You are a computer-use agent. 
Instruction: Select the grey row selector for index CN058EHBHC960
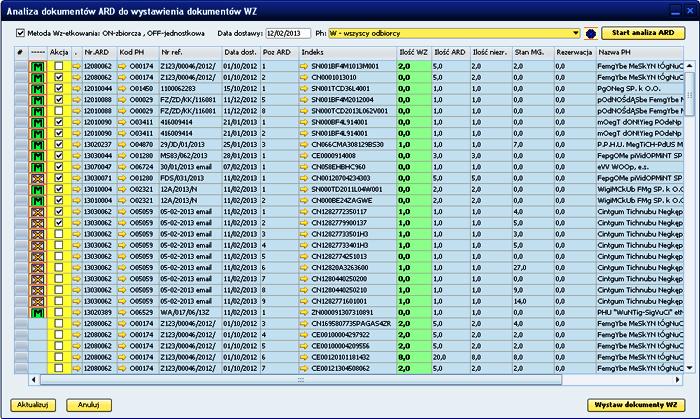point(21,167)
